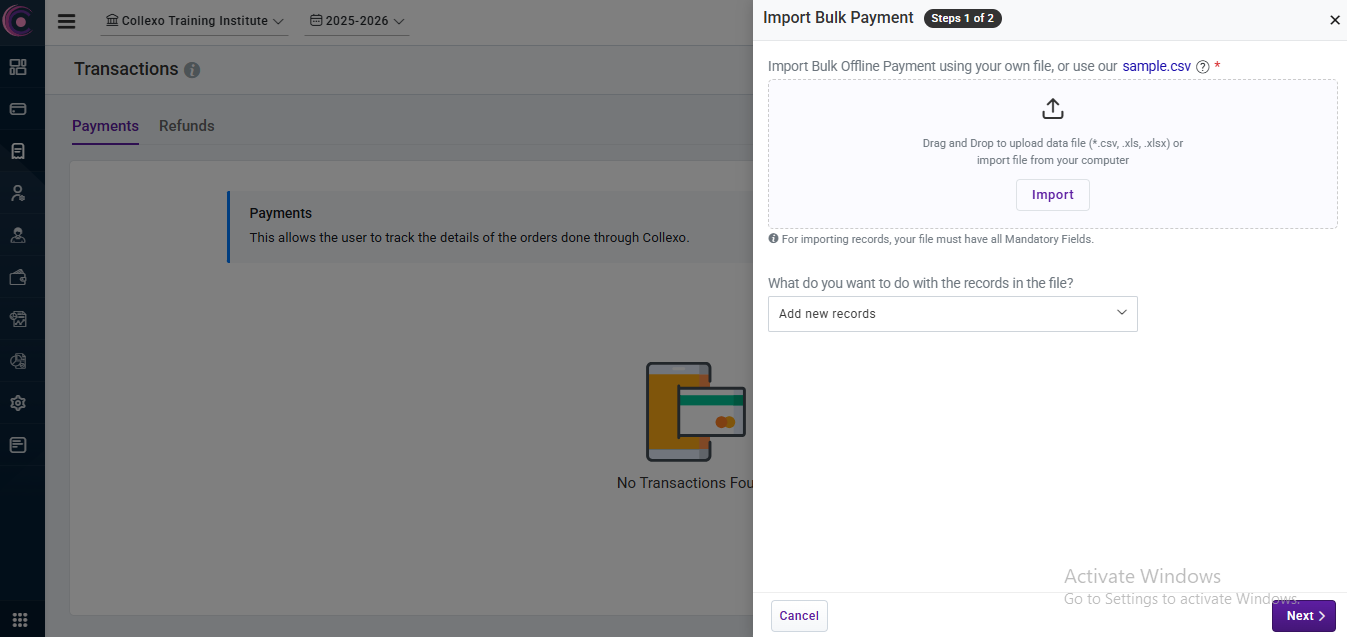Click the upload arrow icon

1052,108
